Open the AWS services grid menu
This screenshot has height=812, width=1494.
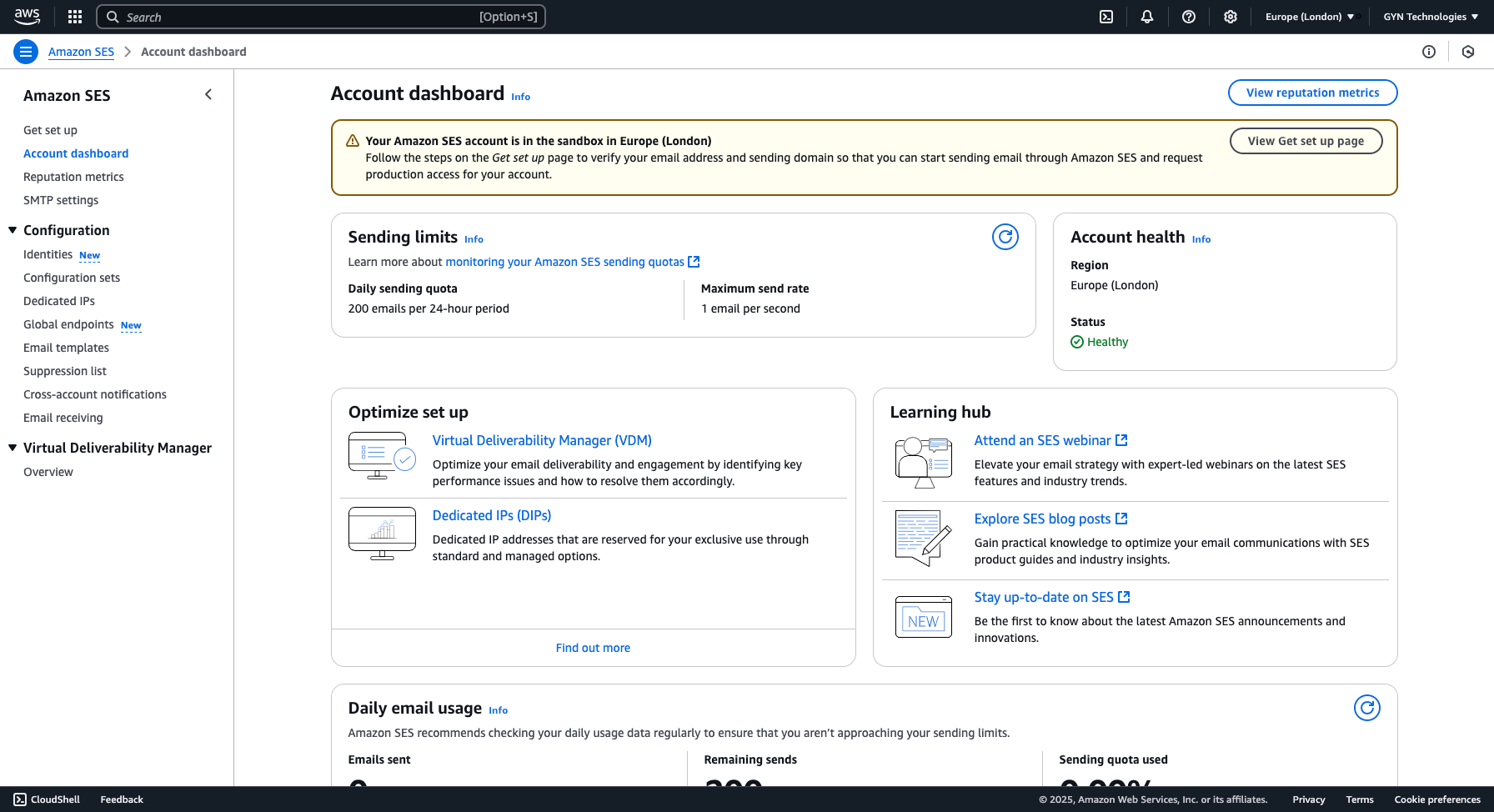click(74, 17)
